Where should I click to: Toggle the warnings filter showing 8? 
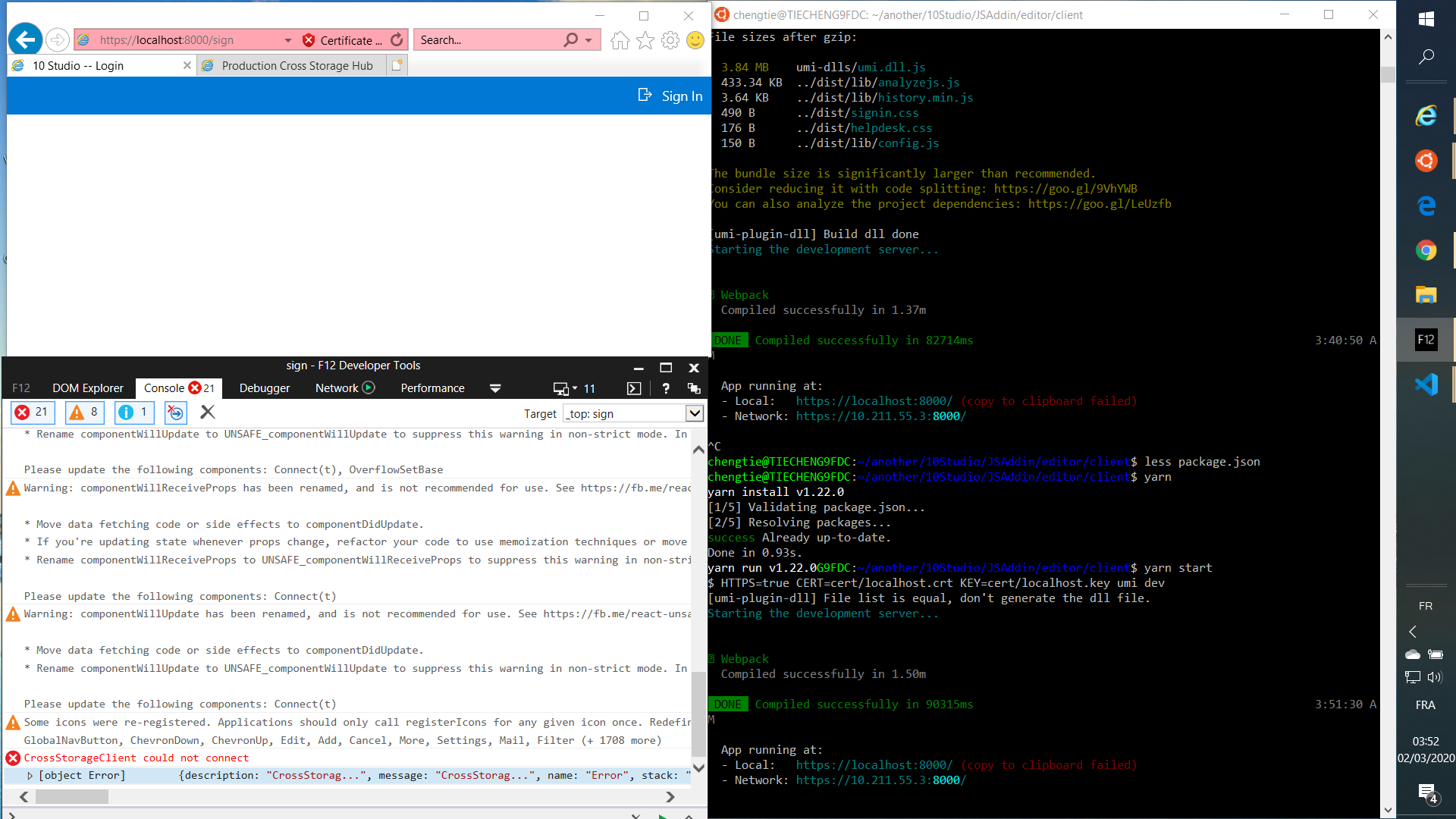[x=83, y=413]
